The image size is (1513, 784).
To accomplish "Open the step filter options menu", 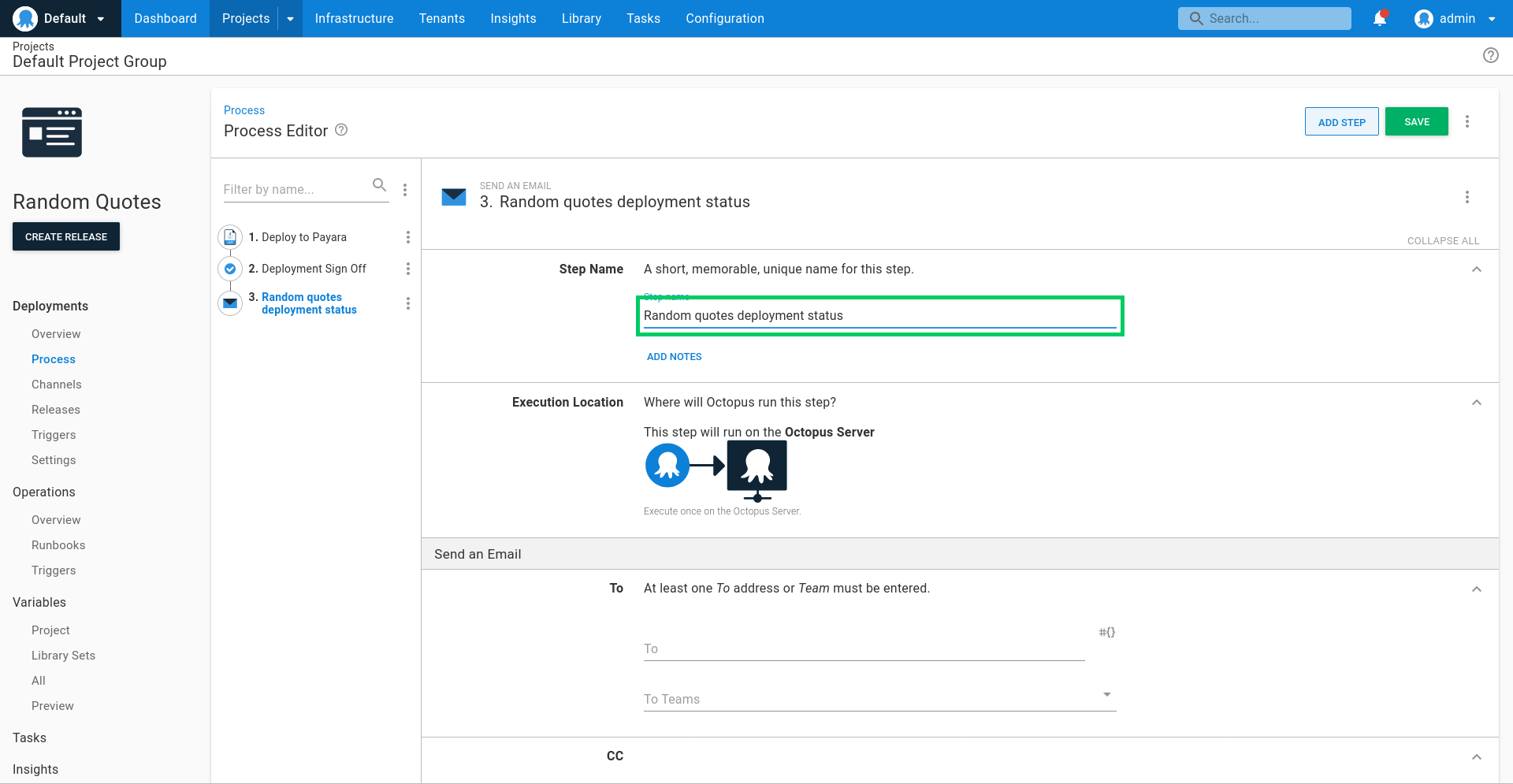I will pos(405,189).
